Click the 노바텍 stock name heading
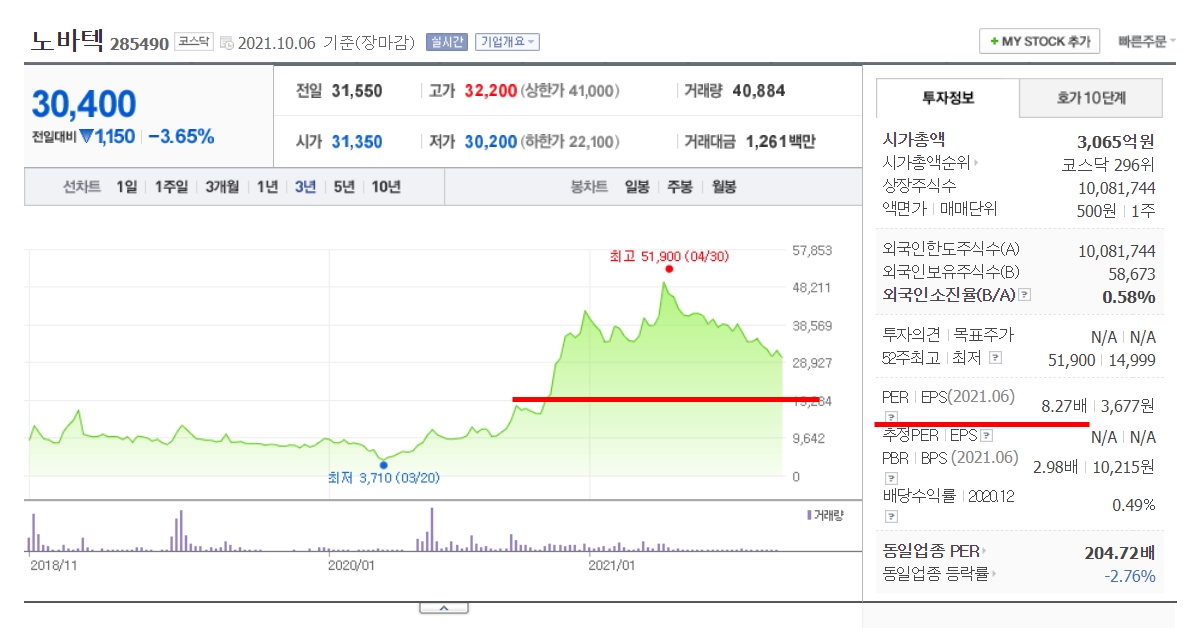The width and height of the screenshot is (1188, 628). (x=67, y=39)
